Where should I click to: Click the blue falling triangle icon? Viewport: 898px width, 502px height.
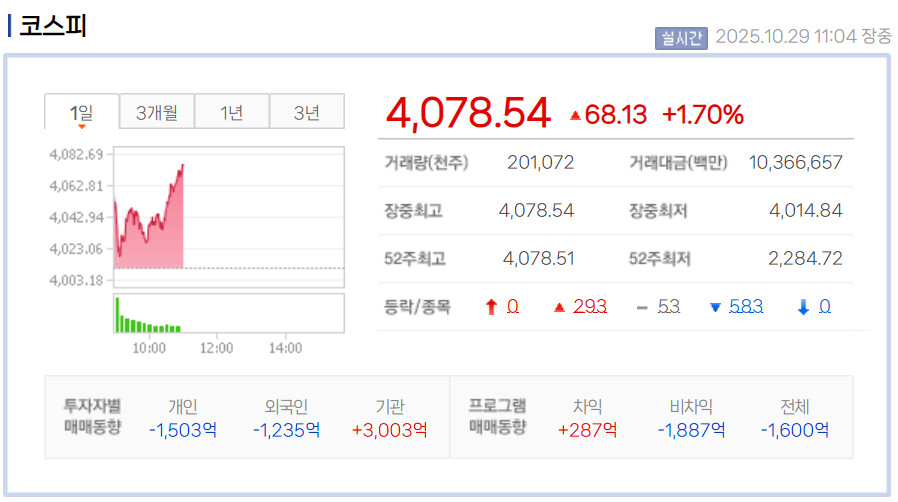coord(715,308)
